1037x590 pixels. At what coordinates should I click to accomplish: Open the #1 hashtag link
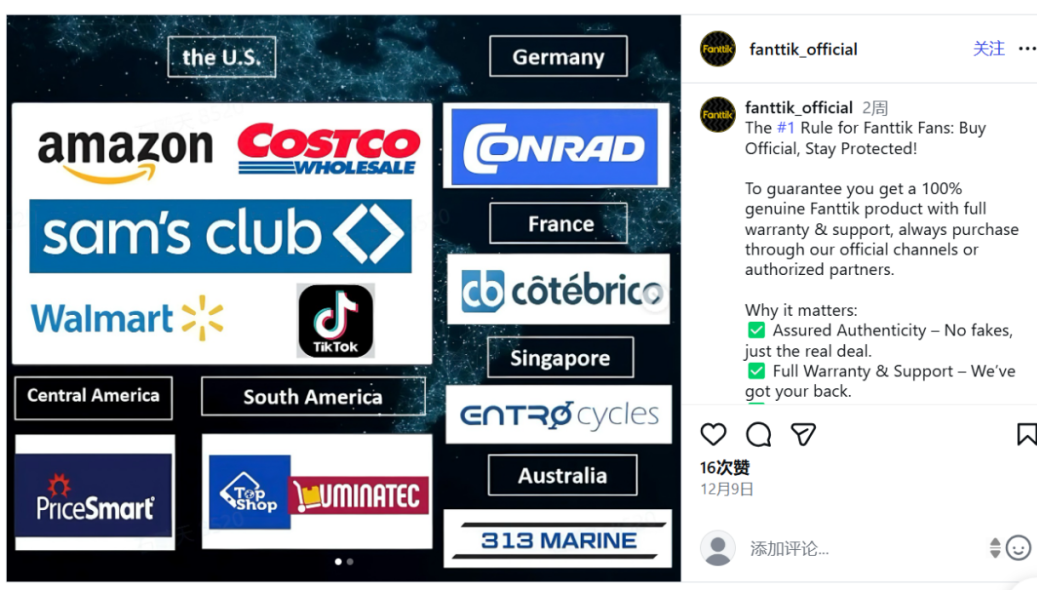786,128
